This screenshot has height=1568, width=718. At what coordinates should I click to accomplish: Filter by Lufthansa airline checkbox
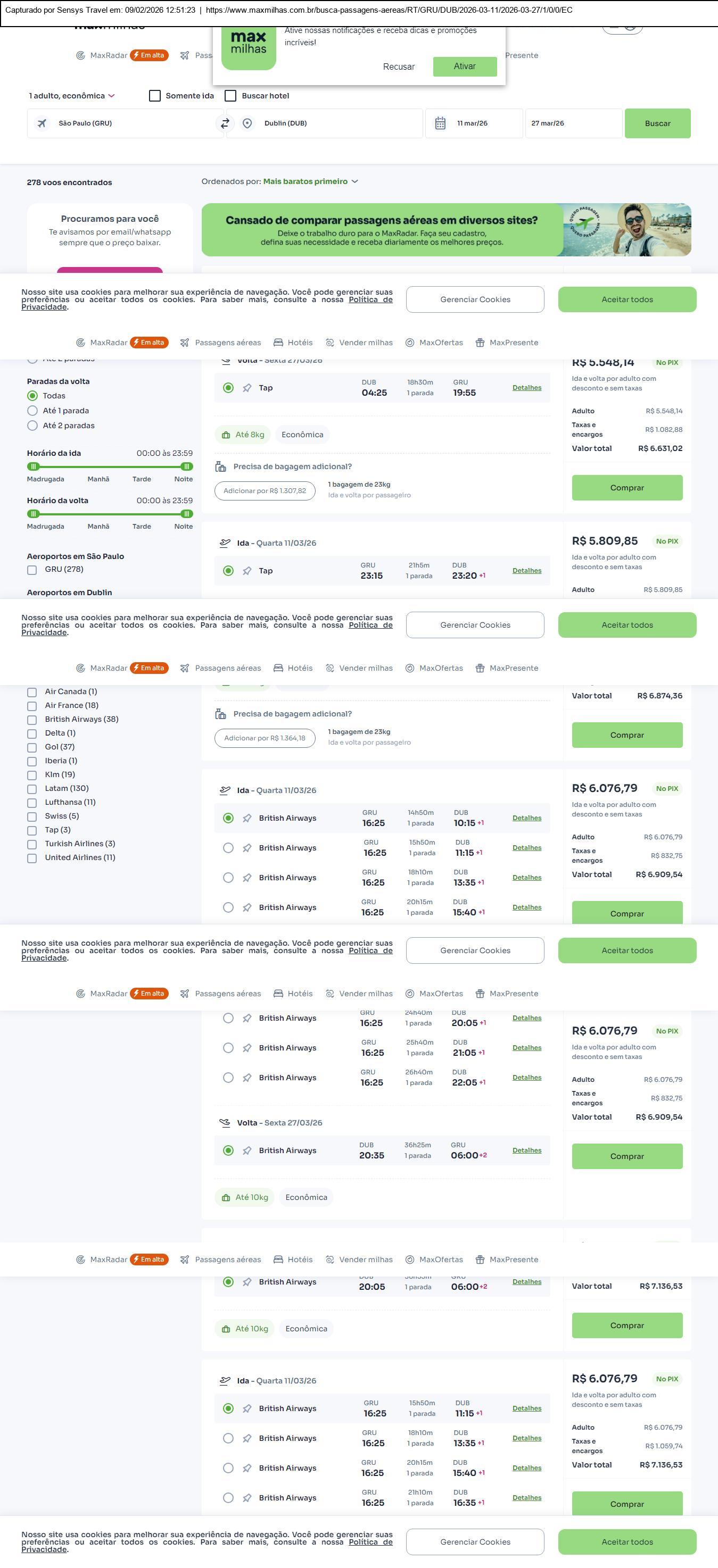[x=31, y=803]
